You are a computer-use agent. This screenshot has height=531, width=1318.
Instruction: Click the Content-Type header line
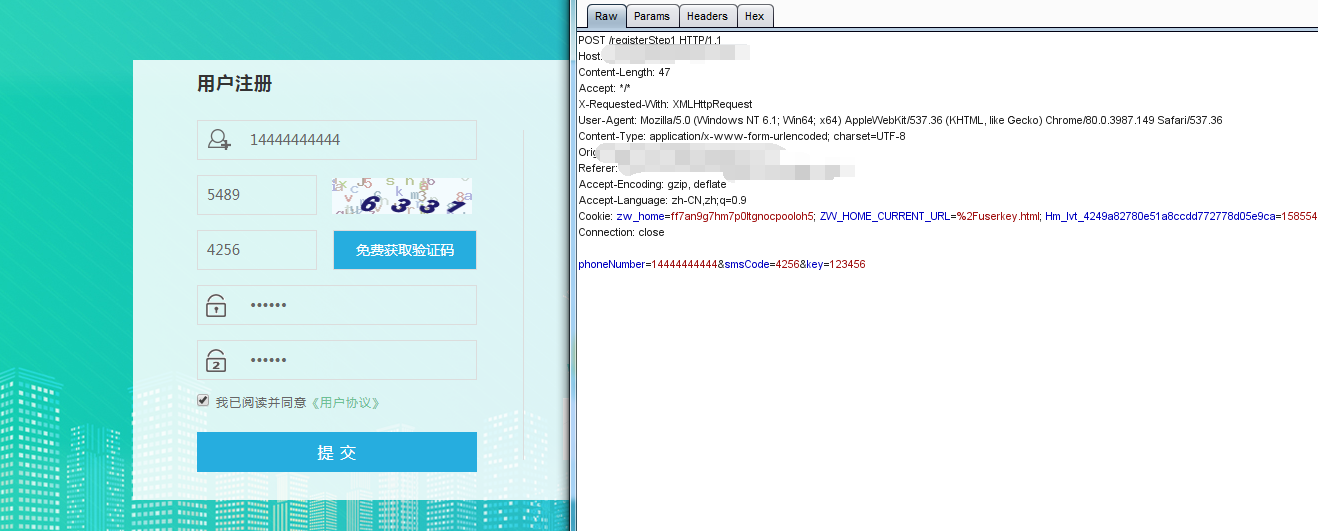click(742, 136)
